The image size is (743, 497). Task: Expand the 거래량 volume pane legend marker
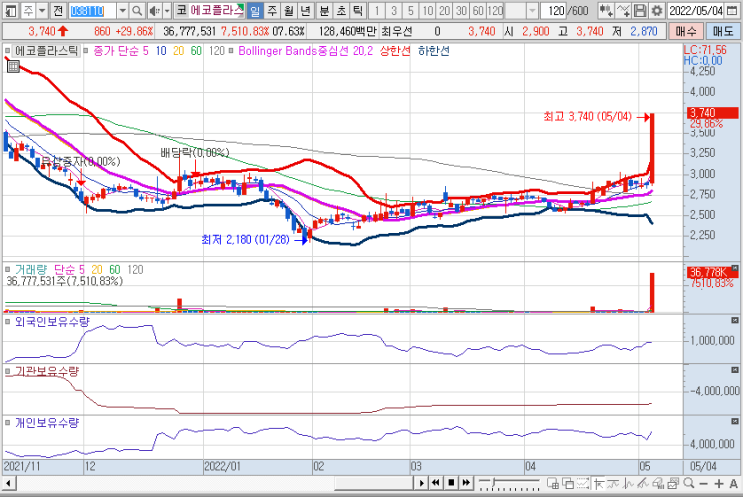8,270
